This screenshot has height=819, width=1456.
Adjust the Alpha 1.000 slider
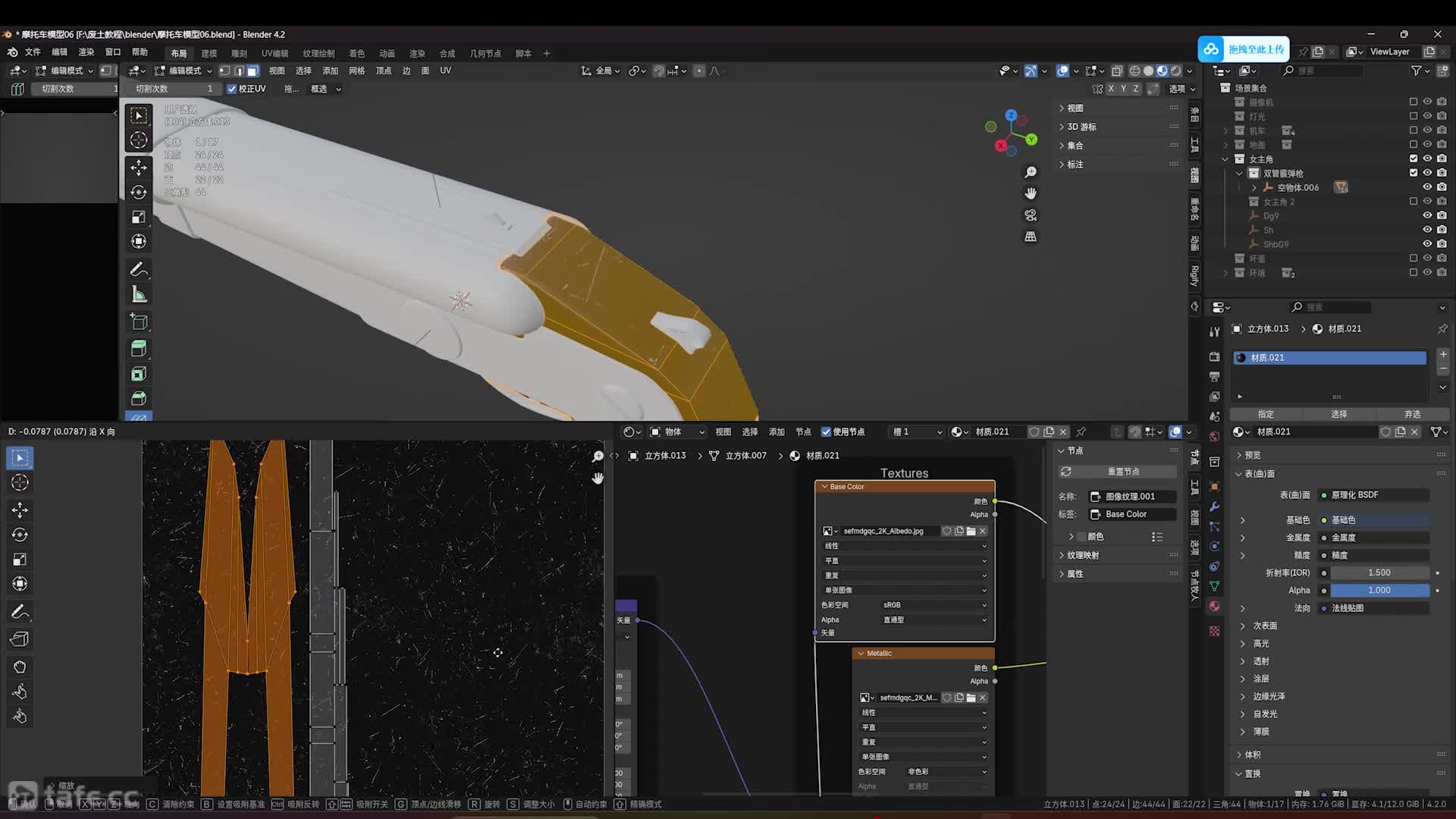(x=1379, y=590)
